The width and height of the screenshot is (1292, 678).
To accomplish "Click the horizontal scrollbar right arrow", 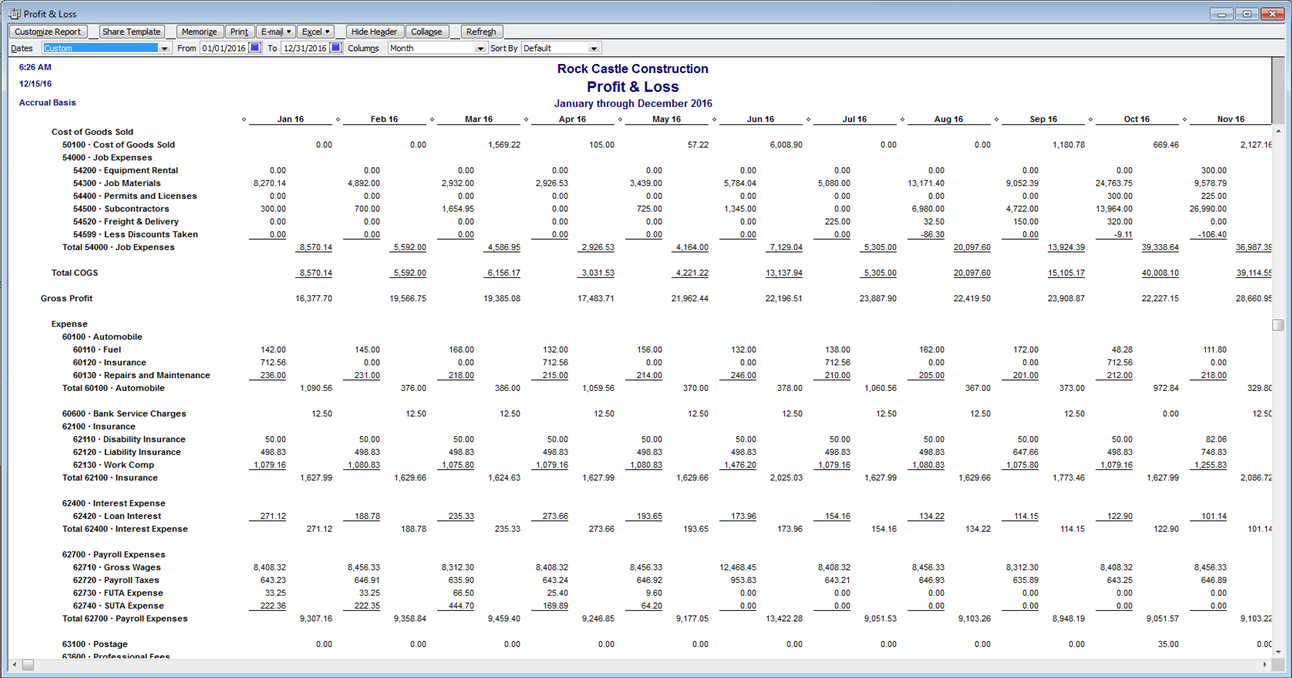I will [1264, 664].
